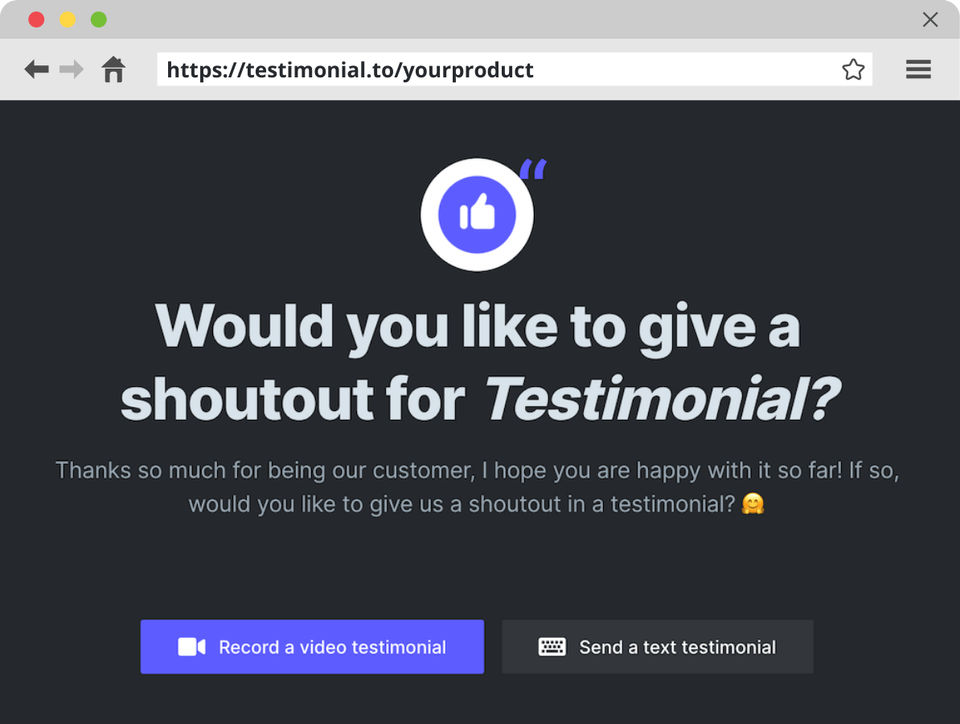Click the testimonial.to URL address bar
This screenshot has width=960, height=724.
514,69
